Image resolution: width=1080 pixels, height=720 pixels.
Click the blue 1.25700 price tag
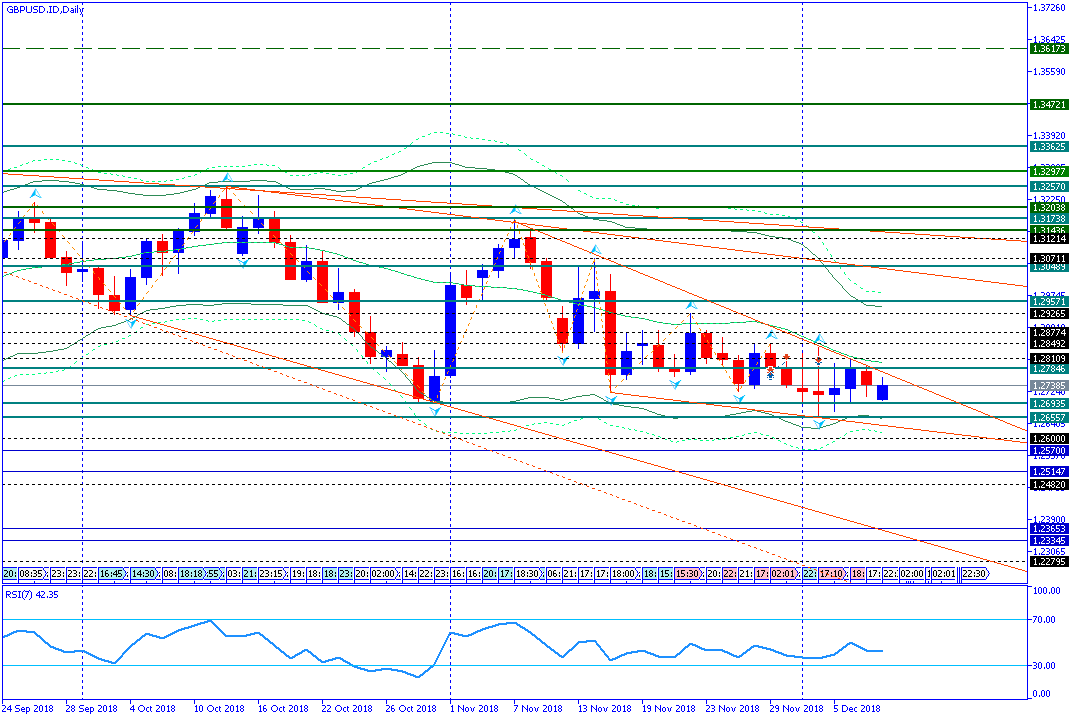[1049, 451]
